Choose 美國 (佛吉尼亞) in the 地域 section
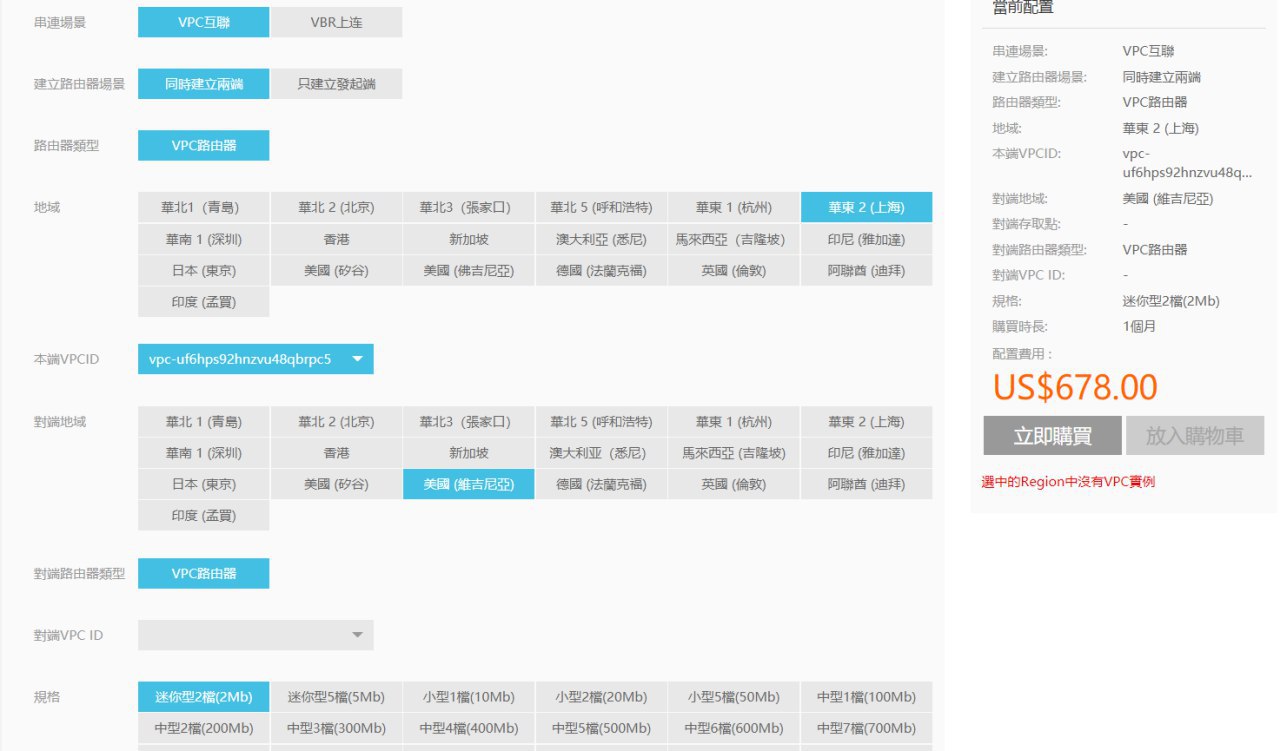The image size is (1280, 751). pyautogui.click(x=469, y=271)
